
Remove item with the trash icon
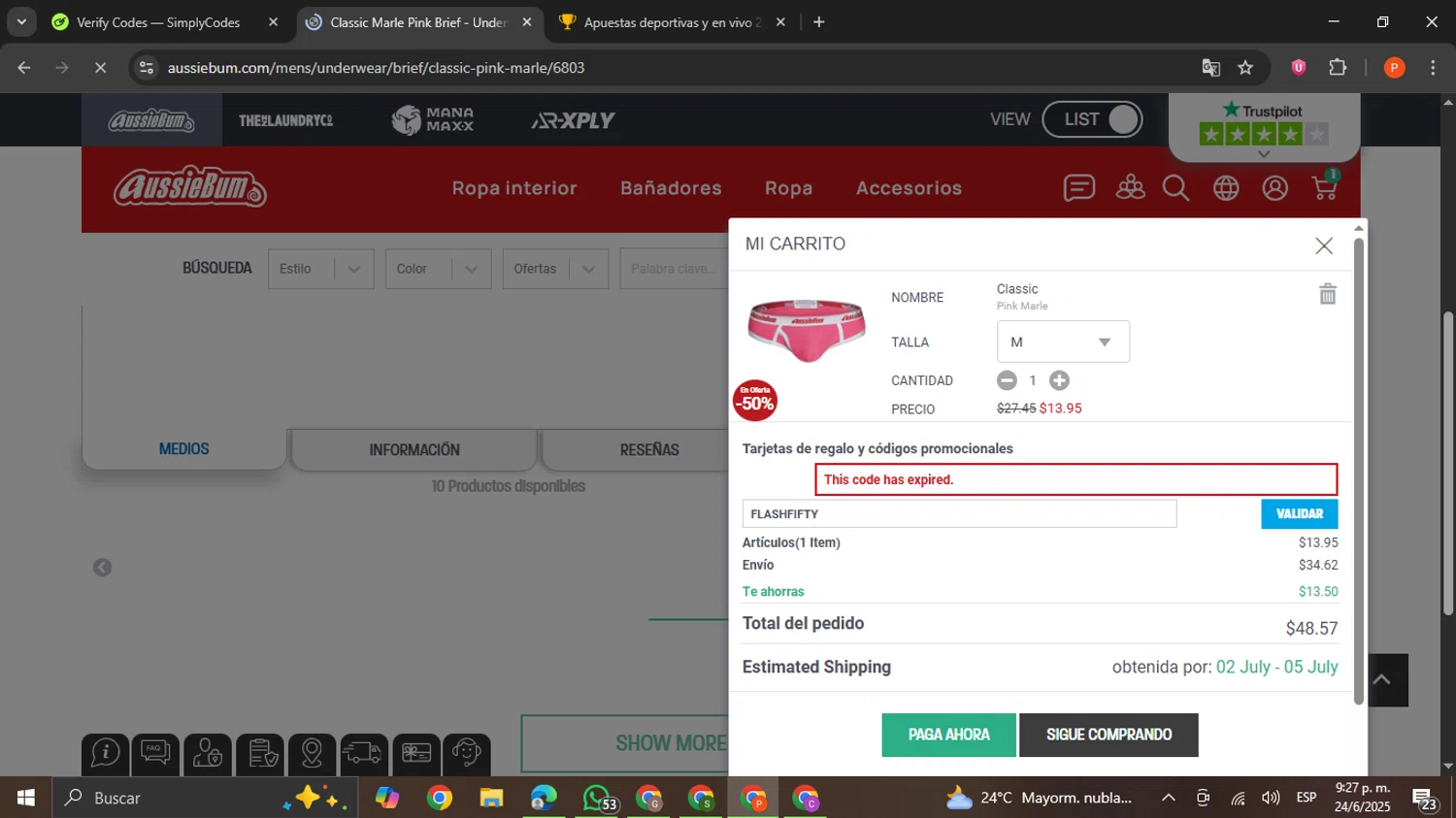[1328, 294]
